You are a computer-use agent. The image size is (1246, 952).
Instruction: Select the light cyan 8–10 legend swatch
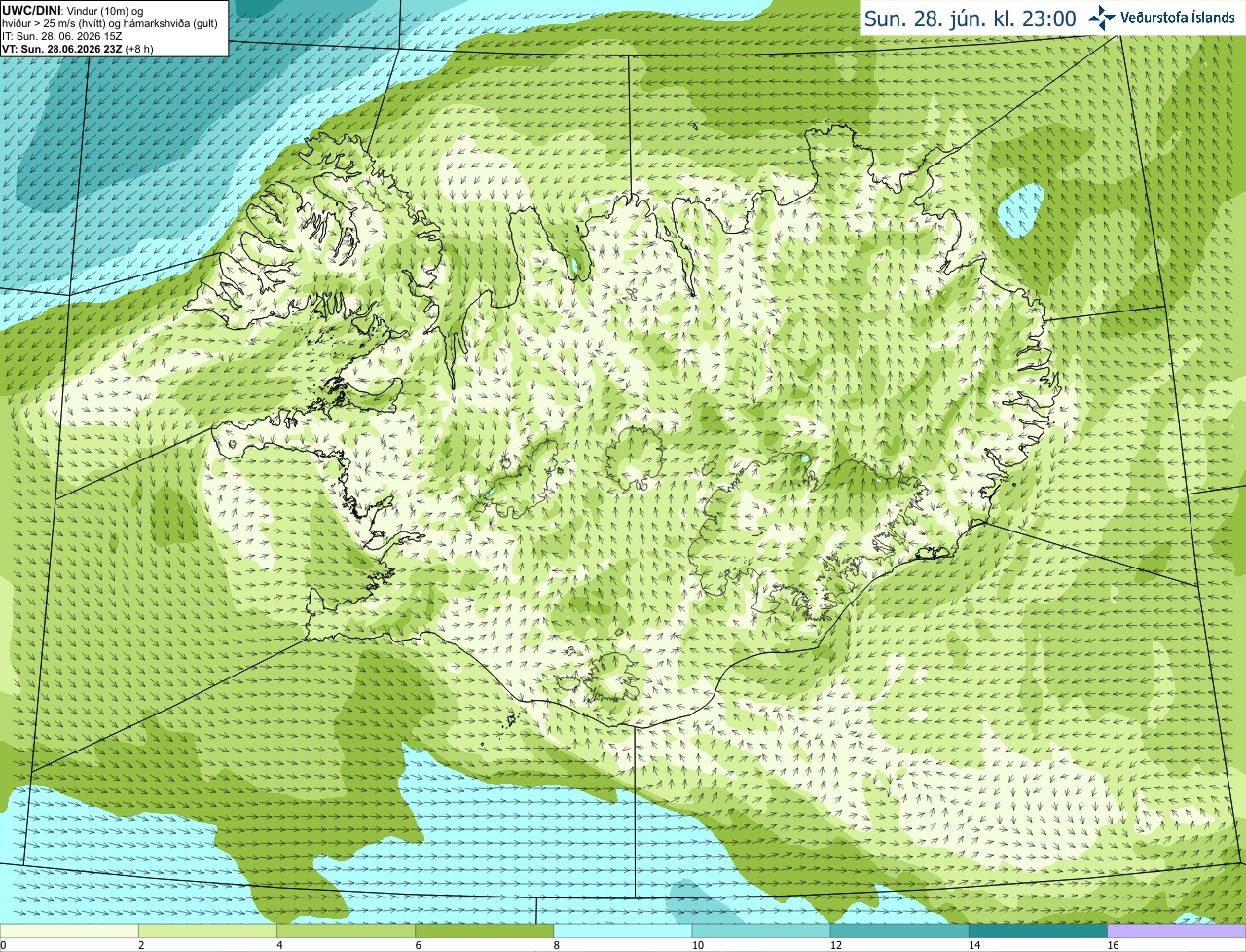click(x=623, y=931)
